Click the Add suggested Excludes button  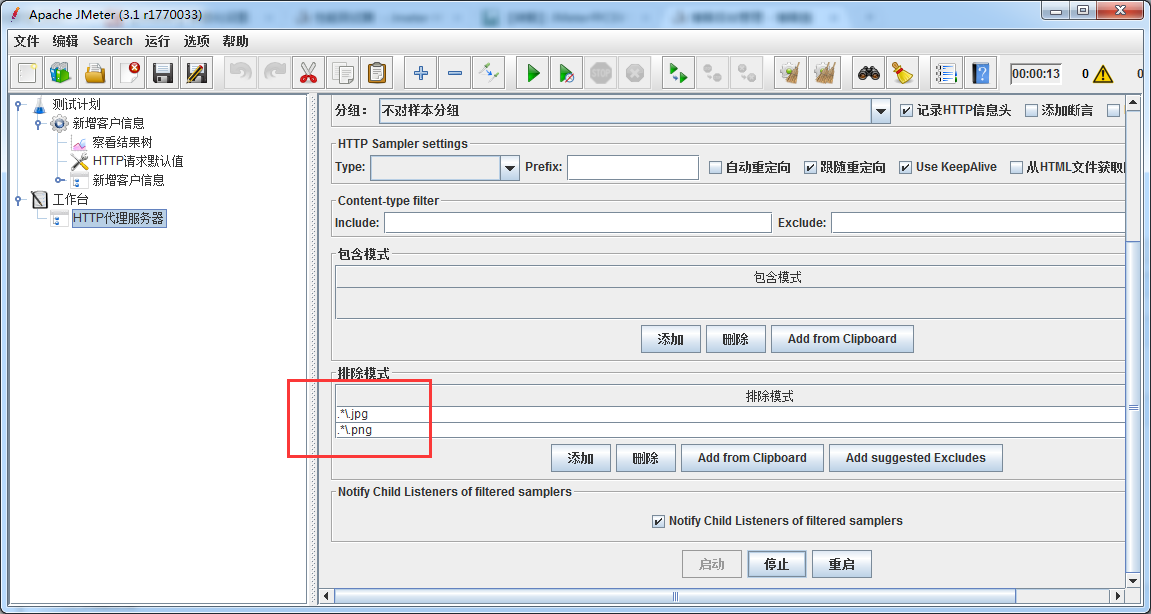pyautogui.click(x=915, y=458)
